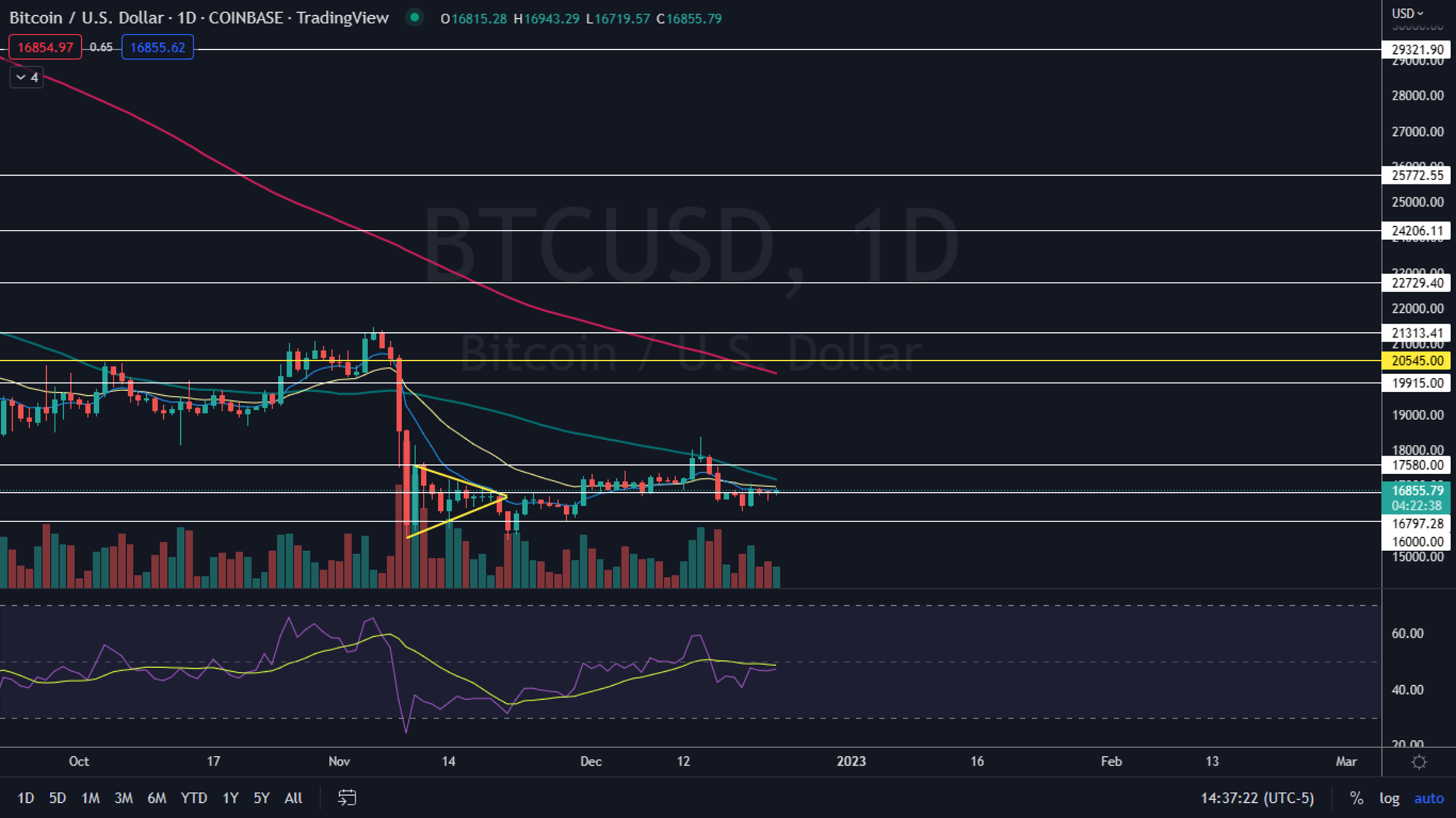This screenshot has height=818, width=1456.
Task: Toggle log scale mode
Action: coord(1389,798)
